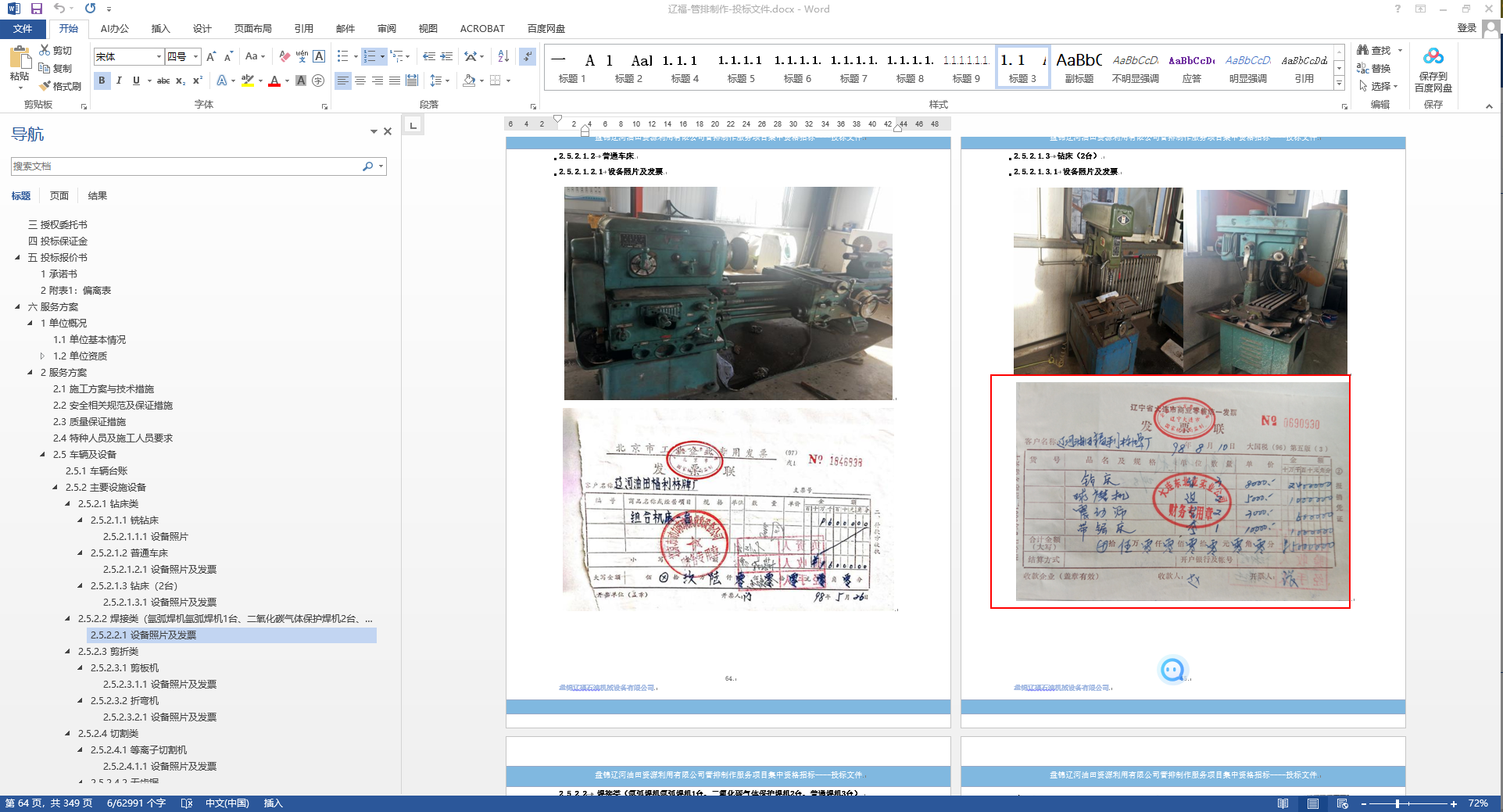Expand the 1.2 单位资质 heading
The width and height of the screenshot is (1503, 812).
[42, 356]
